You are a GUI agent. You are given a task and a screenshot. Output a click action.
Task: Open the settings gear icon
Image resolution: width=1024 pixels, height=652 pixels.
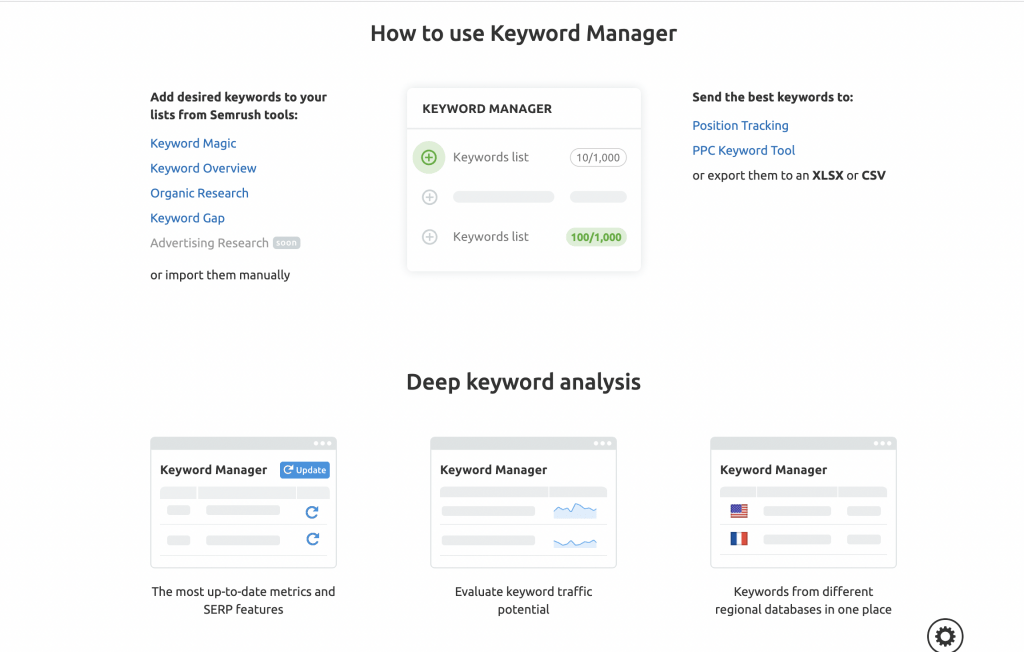pyautogui.click(x=945, y=634)
